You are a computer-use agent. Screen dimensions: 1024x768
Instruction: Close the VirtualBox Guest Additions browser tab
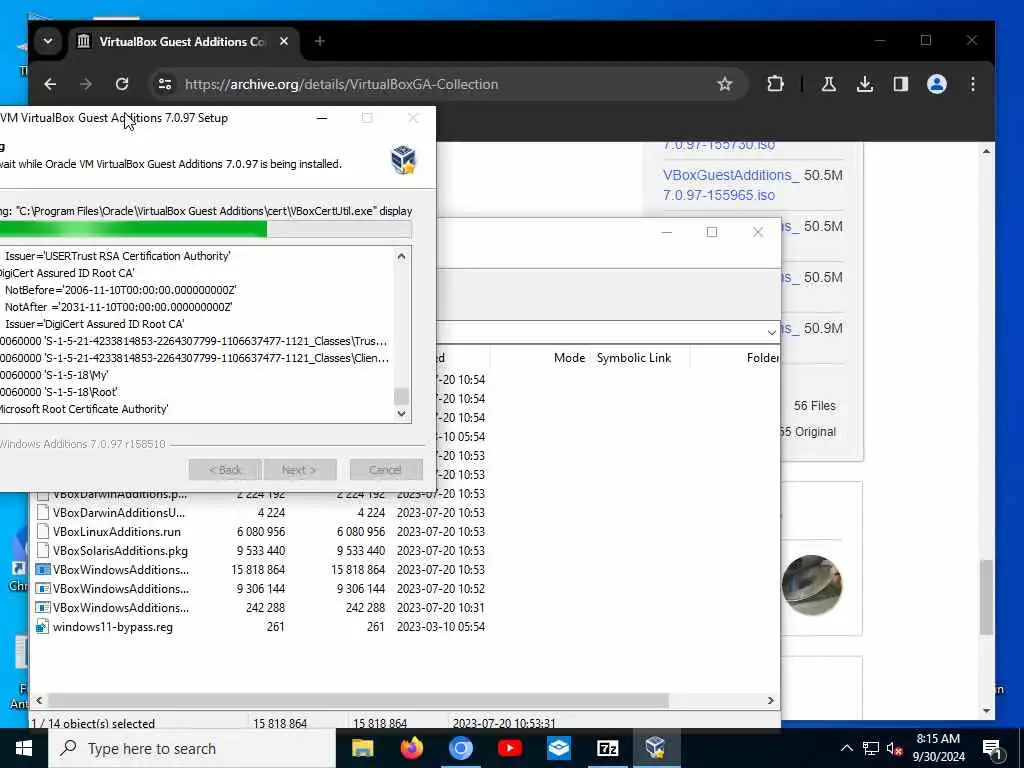(284, 41)
